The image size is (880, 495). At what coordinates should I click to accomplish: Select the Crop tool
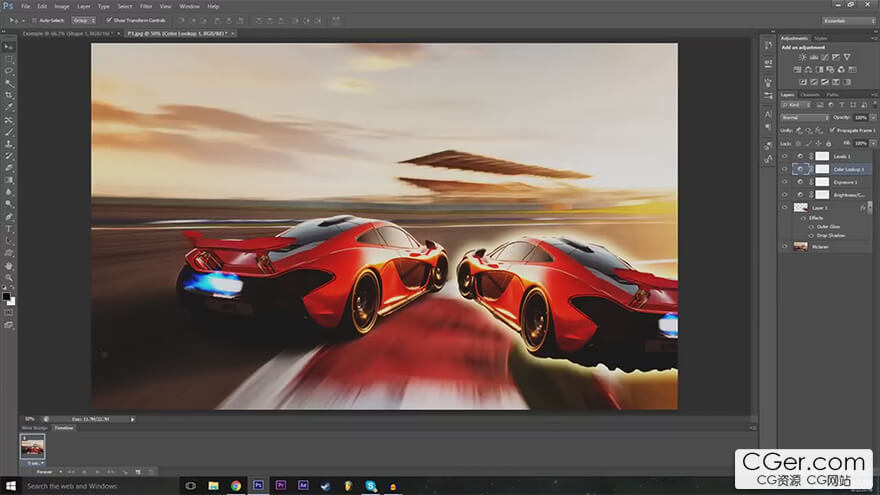point(8,95)
